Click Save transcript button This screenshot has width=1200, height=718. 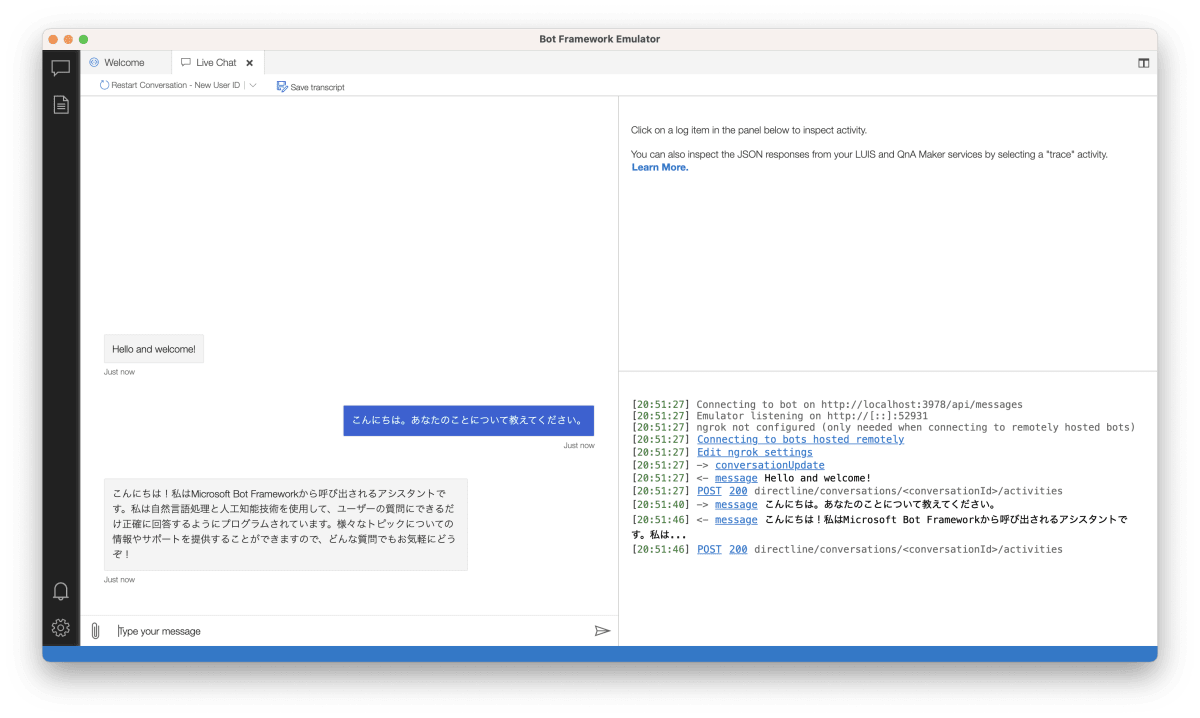click(311, 87)
